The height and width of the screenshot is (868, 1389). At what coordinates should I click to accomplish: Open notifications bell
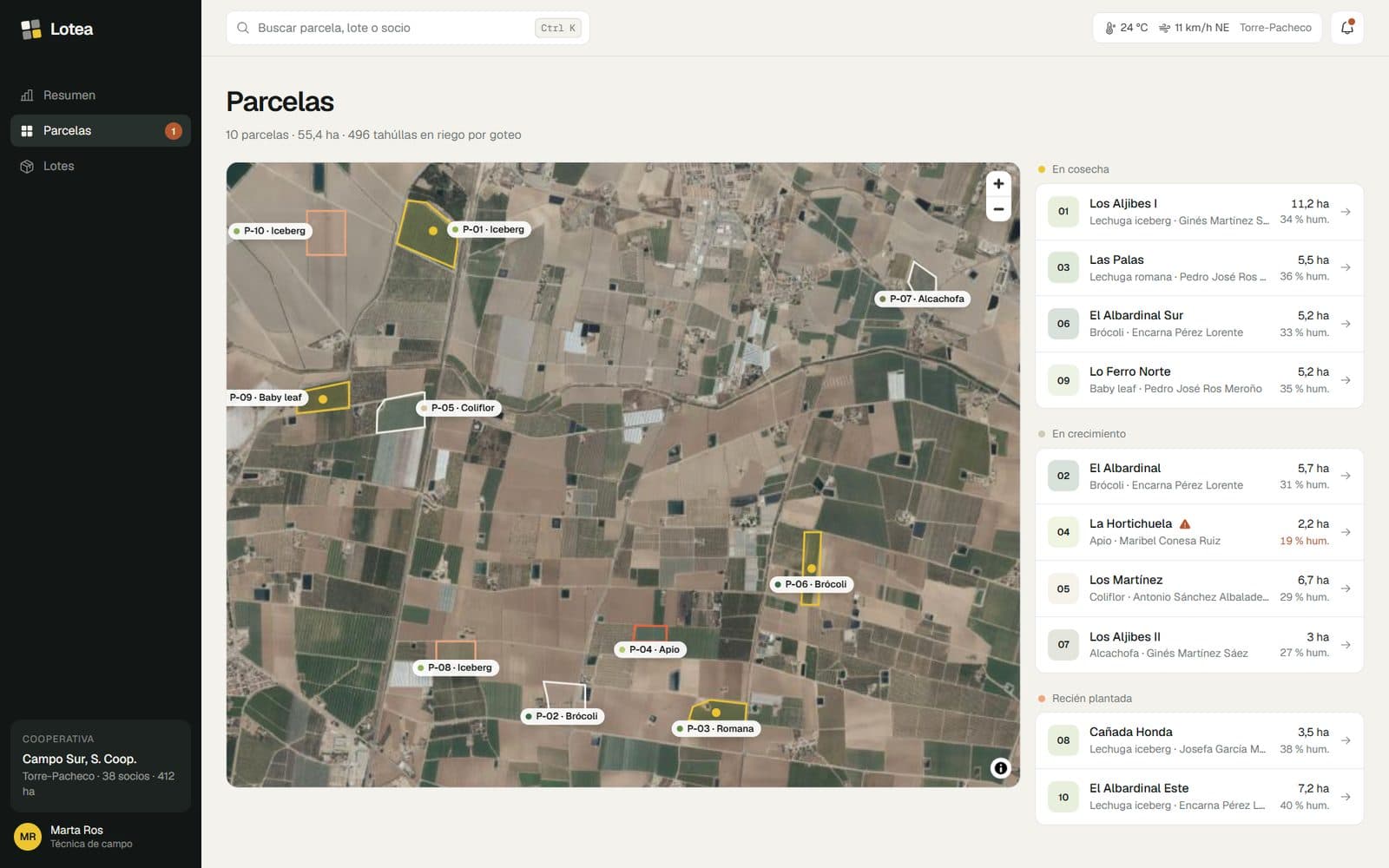pos(1347,28)
